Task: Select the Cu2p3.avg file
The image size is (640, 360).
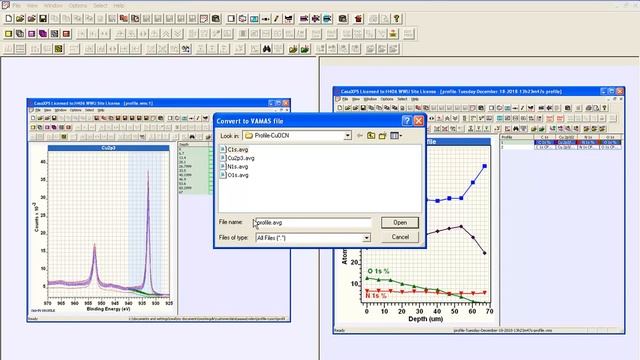Action: coord(238,158)
